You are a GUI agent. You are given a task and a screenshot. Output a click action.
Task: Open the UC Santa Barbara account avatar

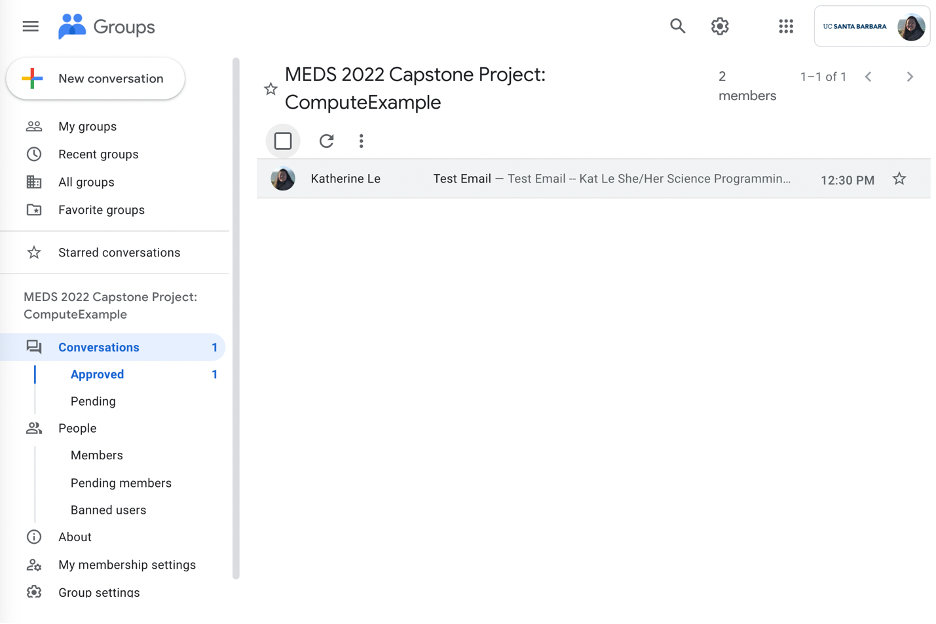pyautogui.click(x=911, y=27)
